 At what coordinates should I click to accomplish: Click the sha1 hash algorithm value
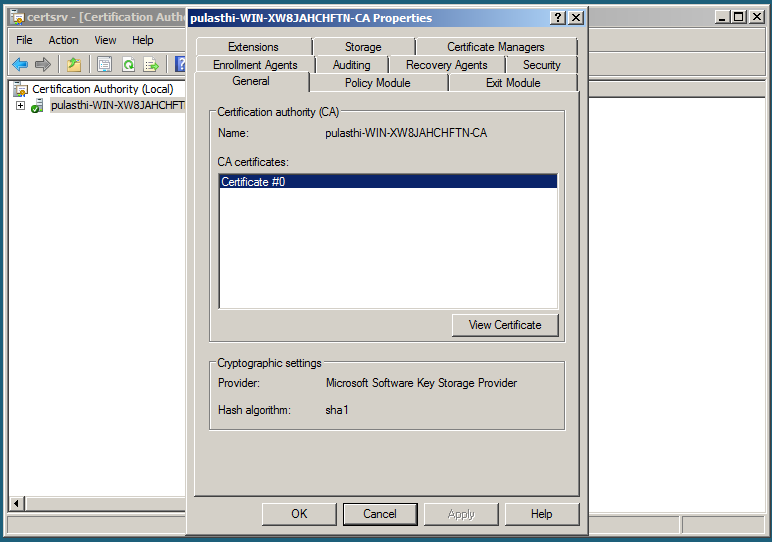[337, 410]
